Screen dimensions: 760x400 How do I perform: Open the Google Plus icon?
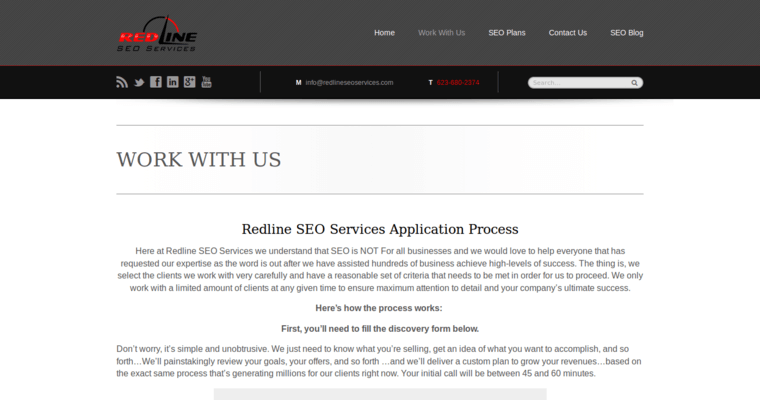pyautogui.click(x=190, y=82)
